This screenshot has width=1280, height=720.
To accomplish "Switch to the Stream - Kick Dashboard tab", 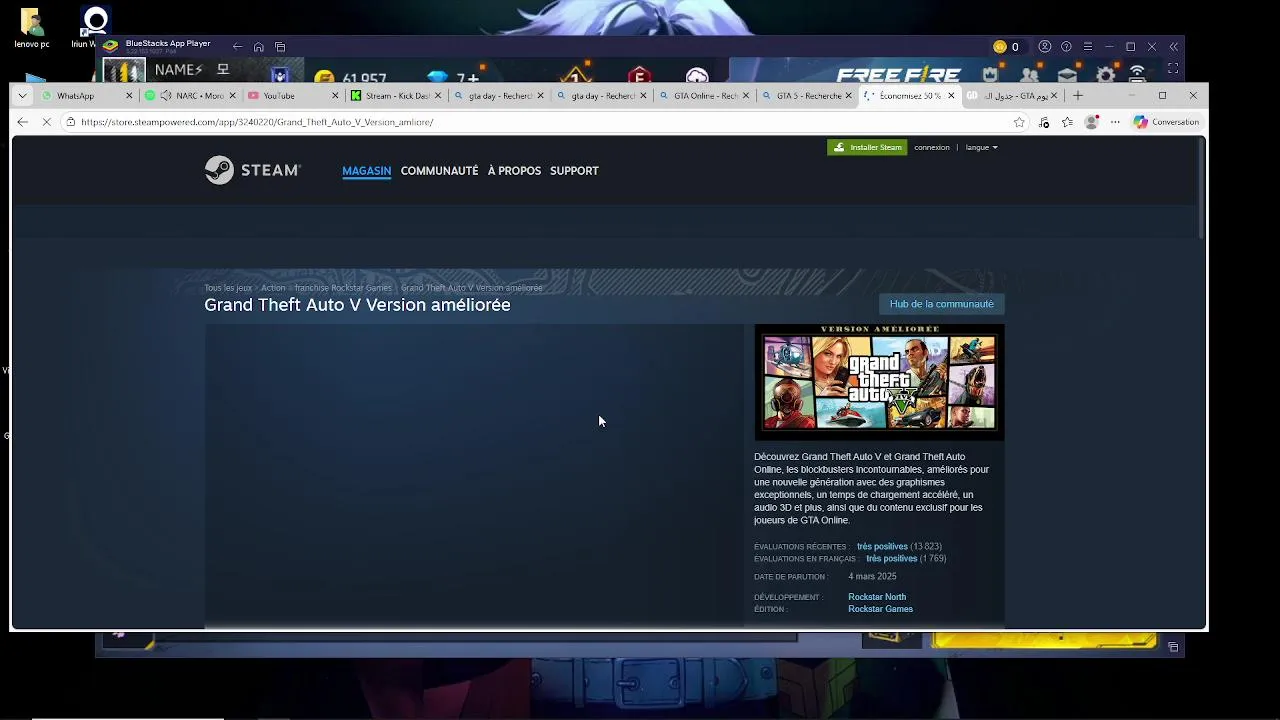I will point(396,96).
